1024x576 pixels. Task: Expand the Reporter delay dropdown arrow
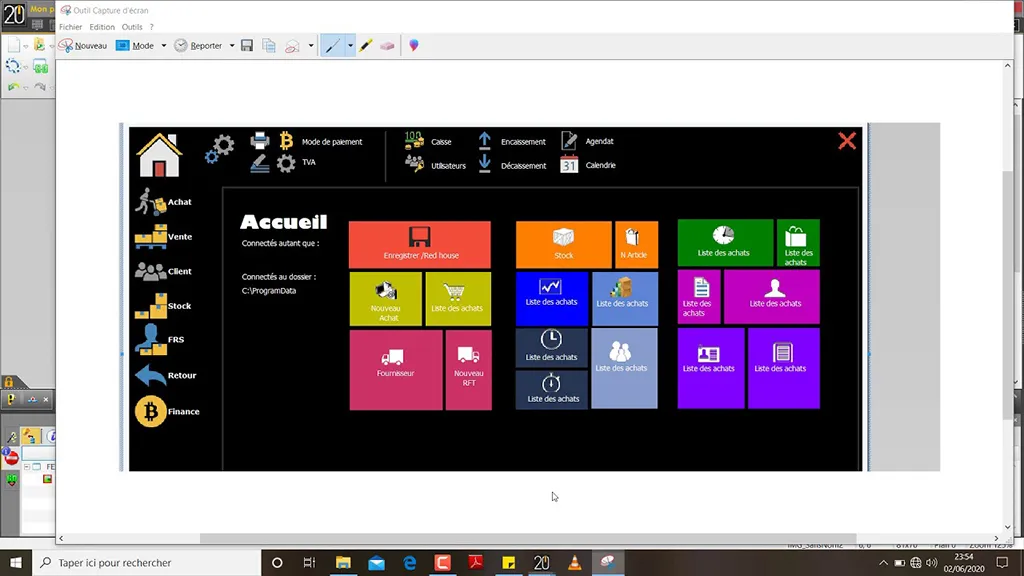click(232, 46)
